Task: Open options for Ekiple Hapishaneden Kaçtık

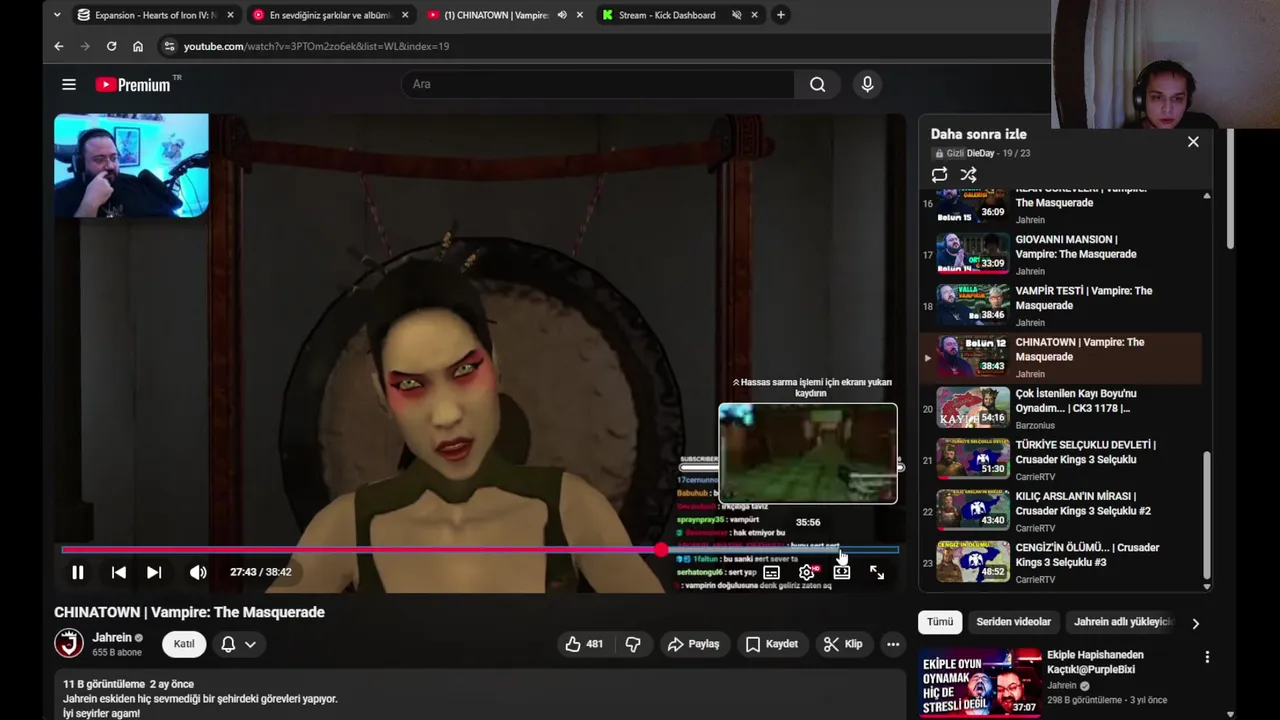Action: (1207, 657)
